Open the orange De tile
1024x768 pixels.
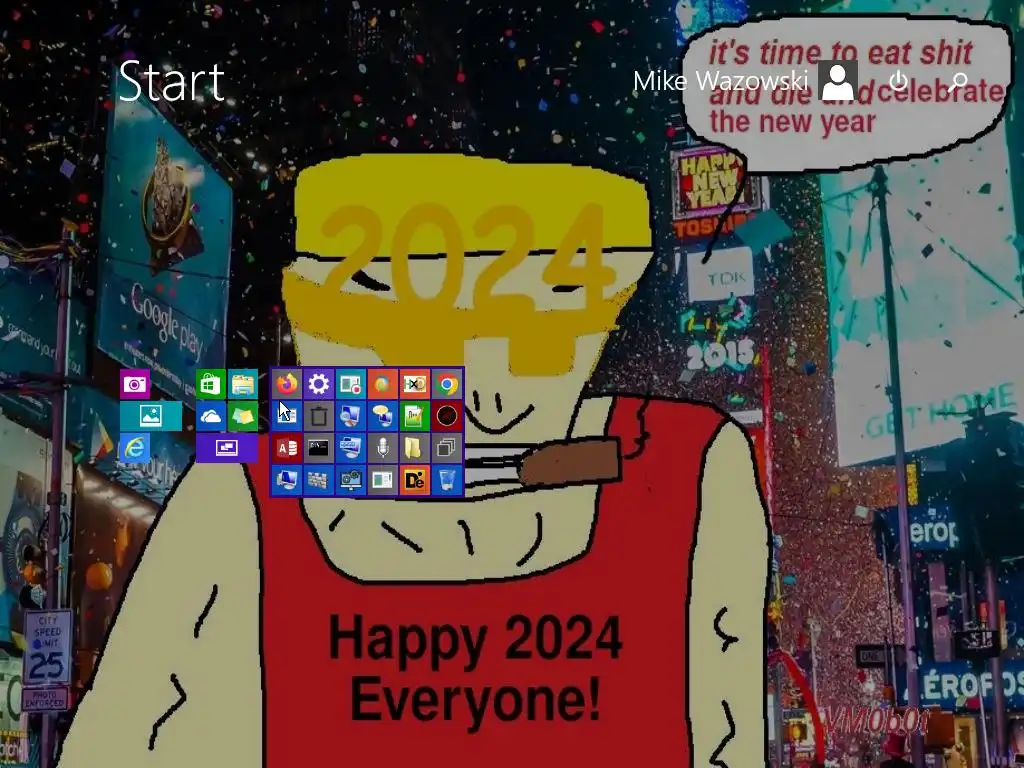[415, 480]
